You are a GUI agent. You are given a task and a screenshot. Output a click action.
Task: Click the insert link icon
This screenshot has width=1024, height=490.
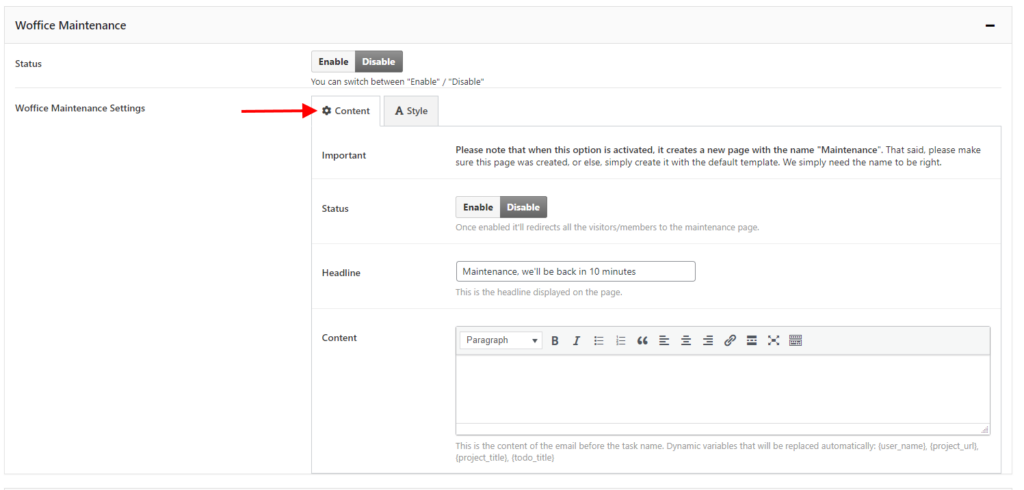pyautogui.click(x=730, y=341)
